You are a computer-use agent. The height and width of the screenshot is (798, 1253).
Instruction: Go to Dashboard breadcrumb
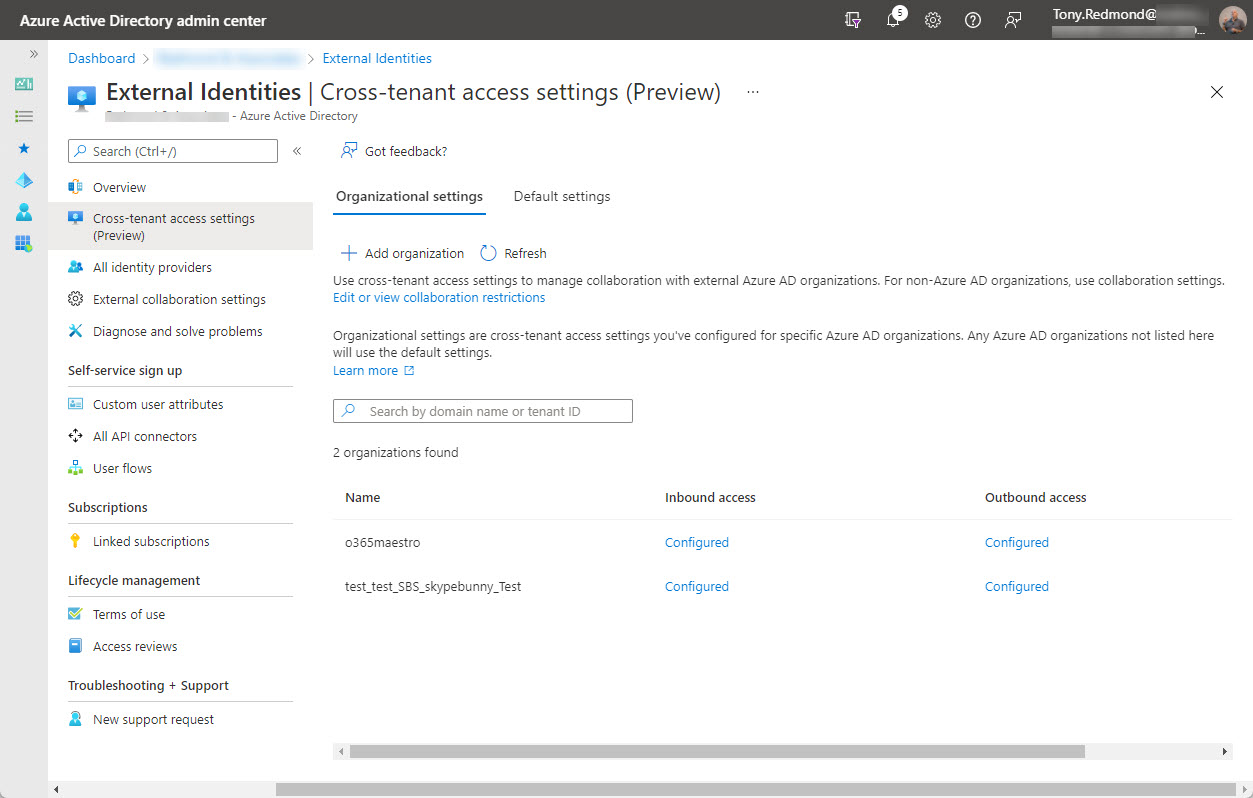click(x=101, y=58)
